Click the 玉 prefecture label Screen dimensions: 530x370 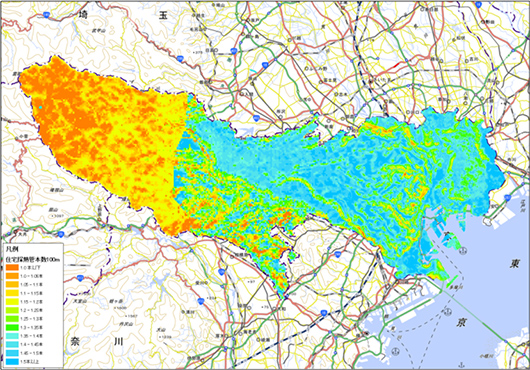point(163,15)
